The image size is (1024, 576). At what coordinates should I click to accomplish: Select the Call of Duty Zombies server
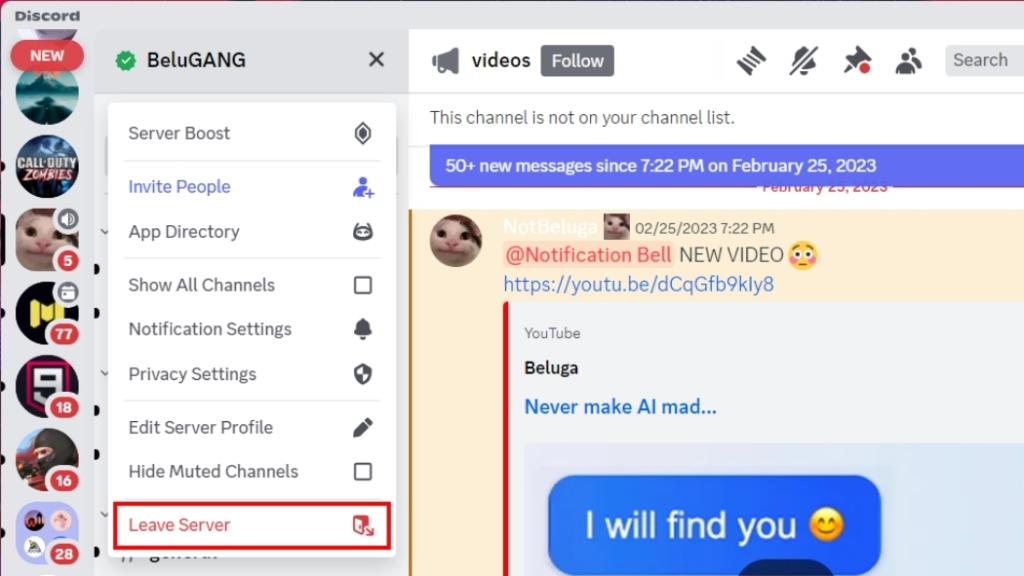(46, 166)
